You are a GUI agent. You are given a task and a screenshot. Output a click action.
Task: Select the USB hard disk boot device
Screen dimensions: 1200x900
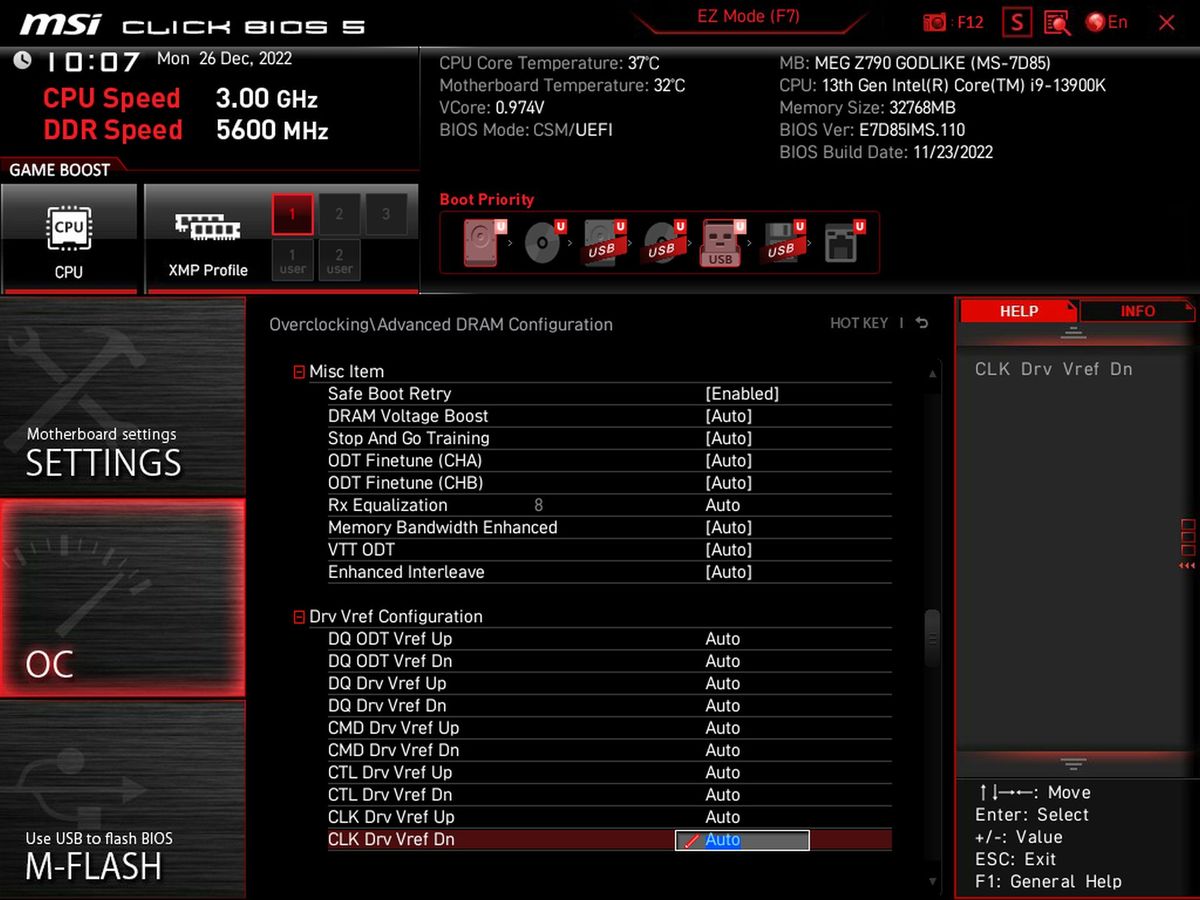tap(604, 242)
